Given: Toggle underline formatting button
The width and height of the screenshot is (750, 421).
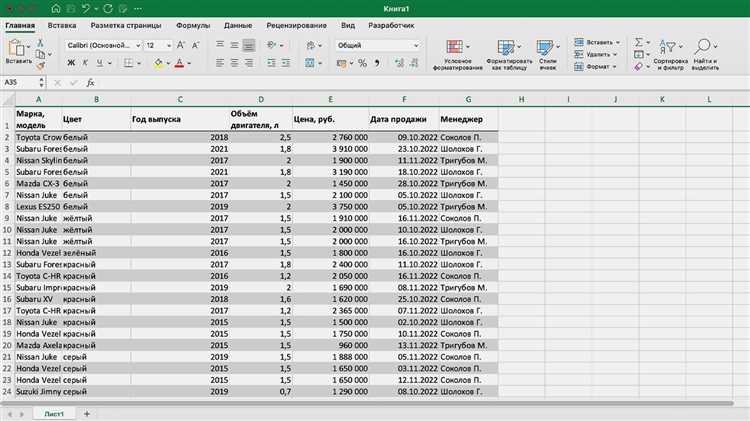Looking at the screenshot, I should pyautogui.click(x=99, y=63).
